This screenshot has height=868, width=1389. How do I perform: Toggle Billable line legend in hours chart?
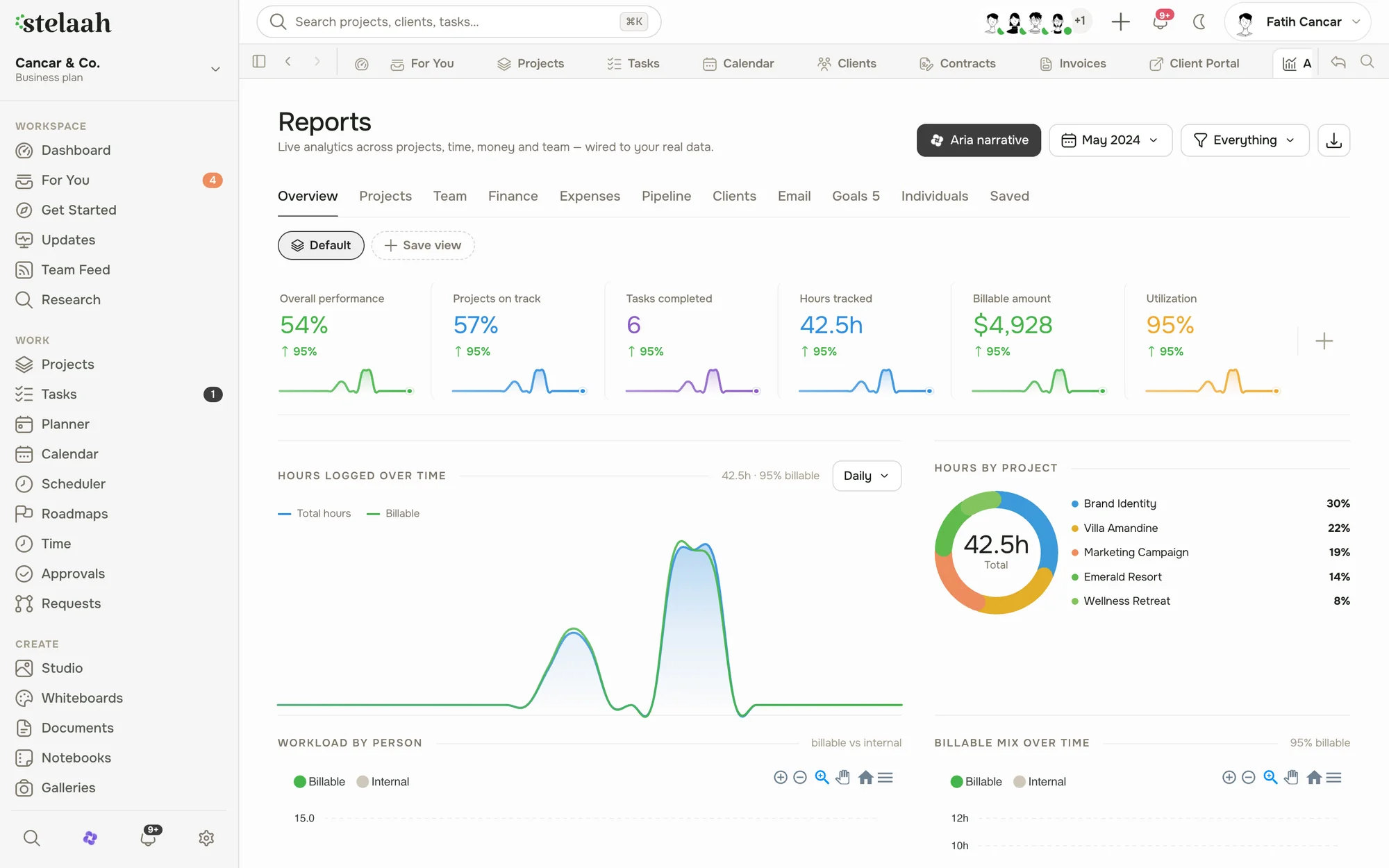393,513
